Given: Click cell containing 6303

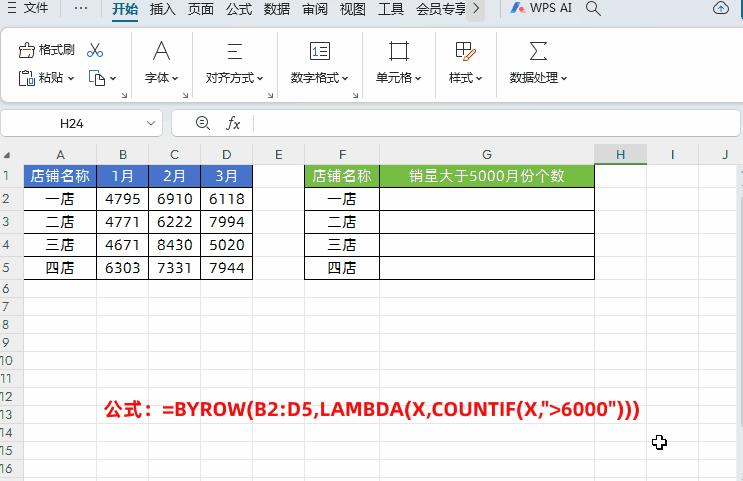Looking at the screenshot, I should [x=123, y=268].
